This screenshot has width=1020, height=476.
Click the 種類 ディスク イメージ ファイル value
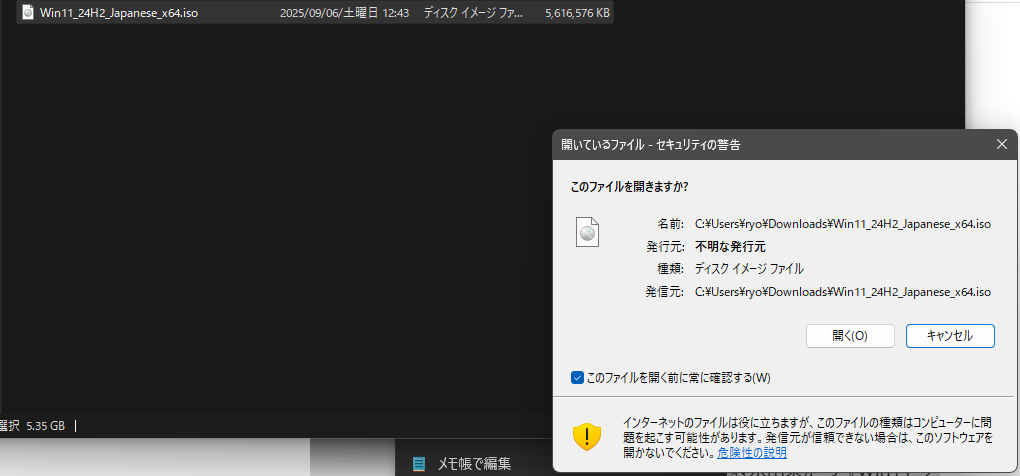coord(749,269)
